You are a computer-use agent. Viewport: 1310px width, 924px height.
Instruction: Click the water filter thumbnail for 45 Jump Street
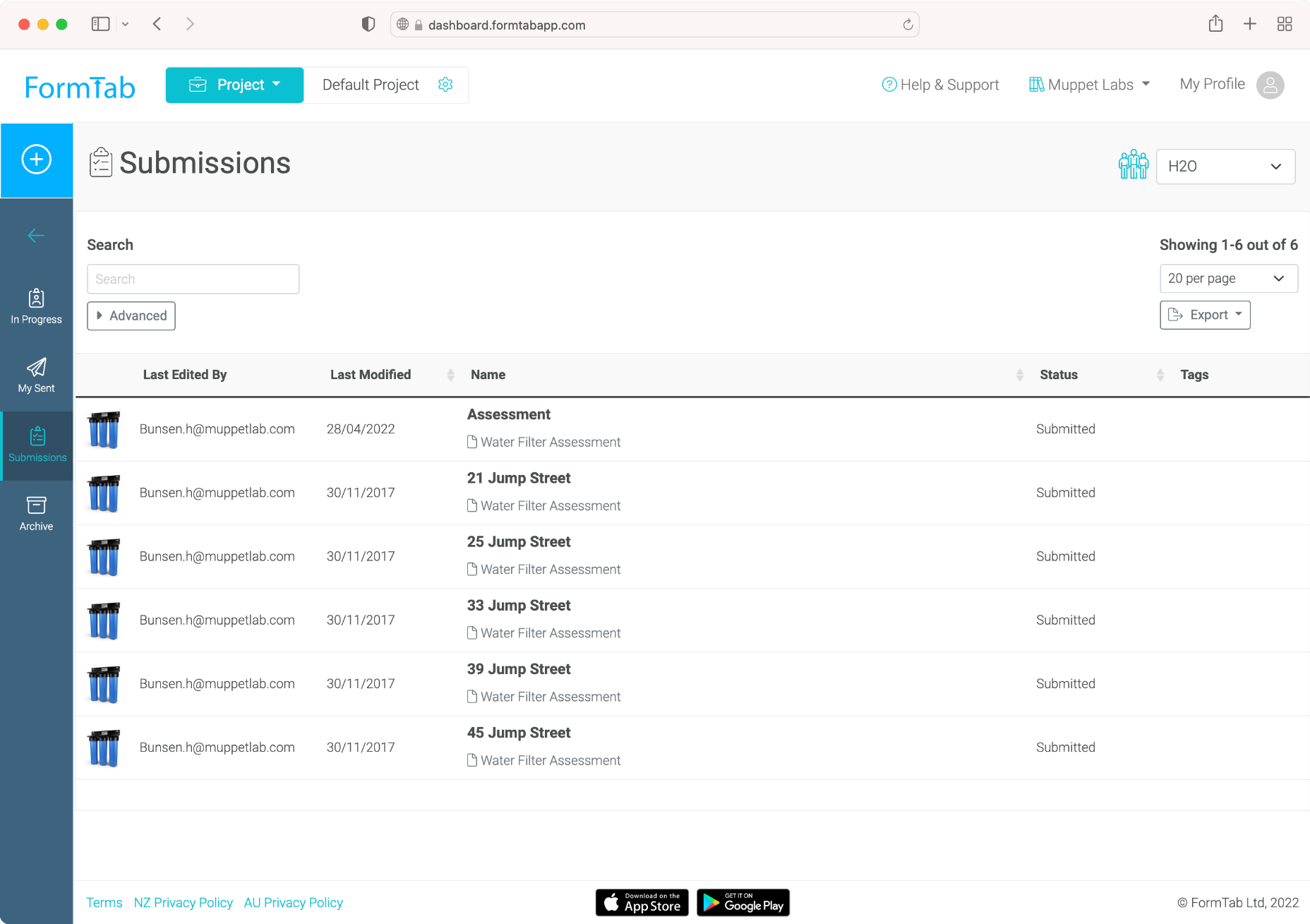[104, 748]
